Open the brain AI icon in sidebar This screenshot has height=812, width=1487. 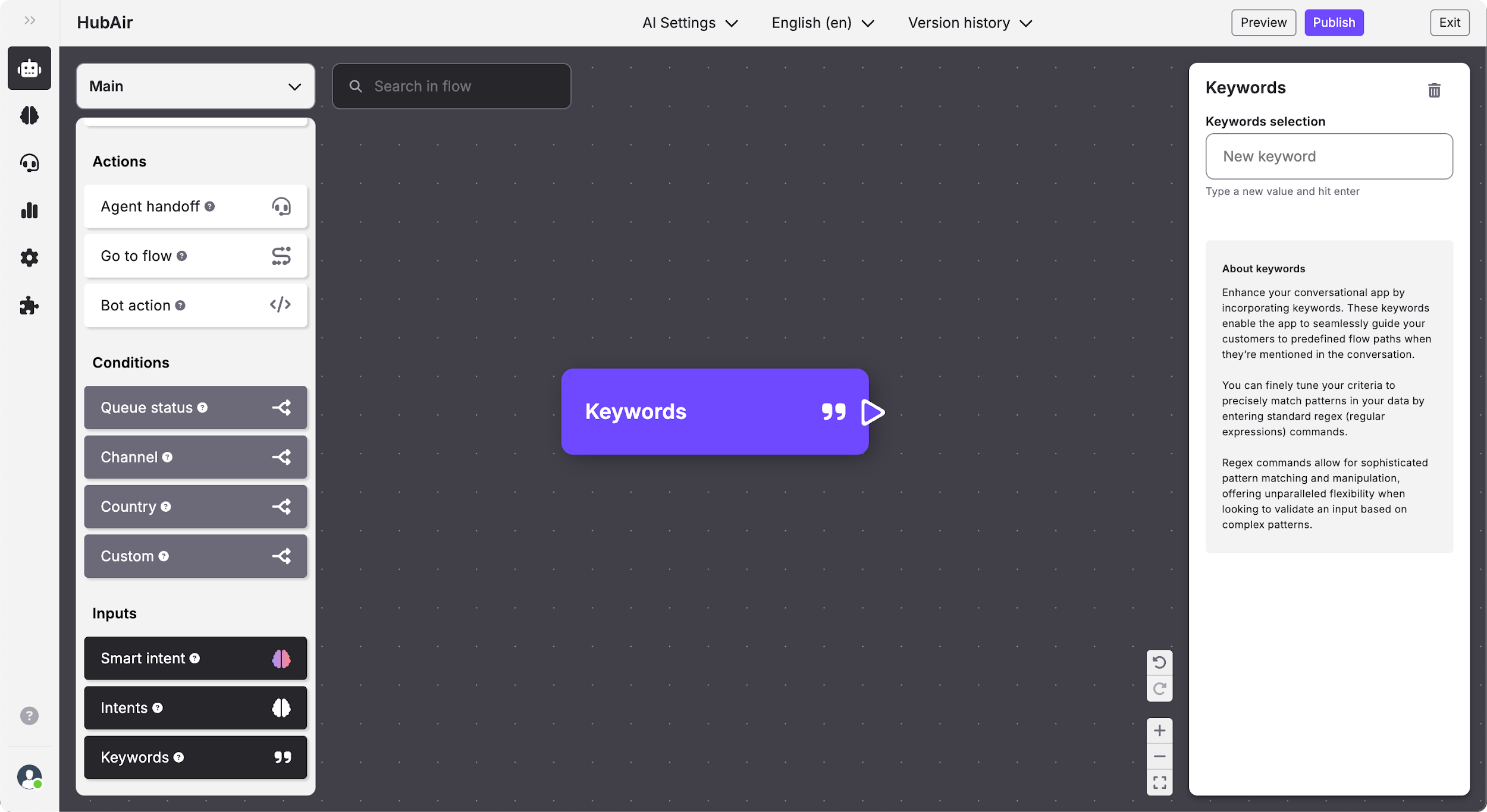point(29,115)
